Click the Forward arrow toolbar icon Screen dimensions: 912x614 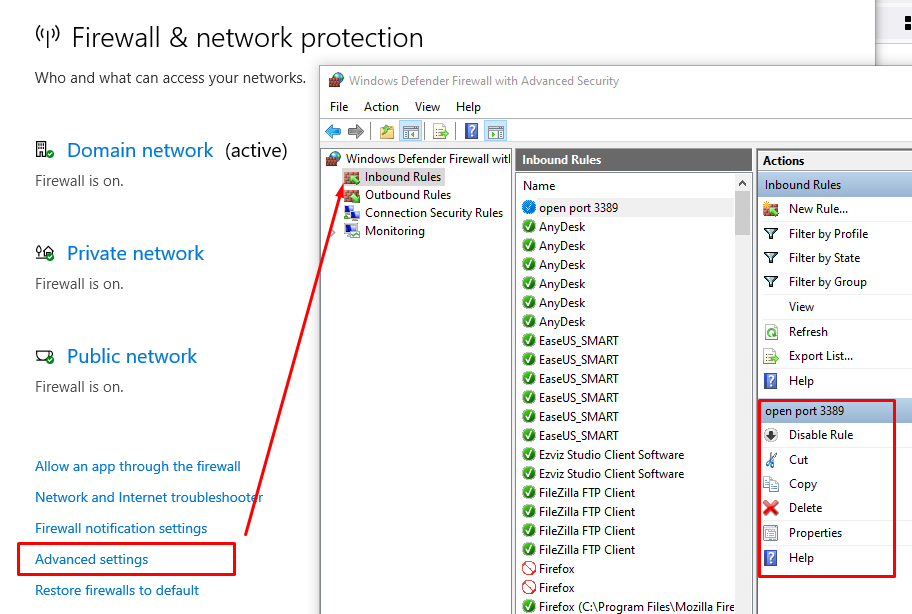click(356, 131)
